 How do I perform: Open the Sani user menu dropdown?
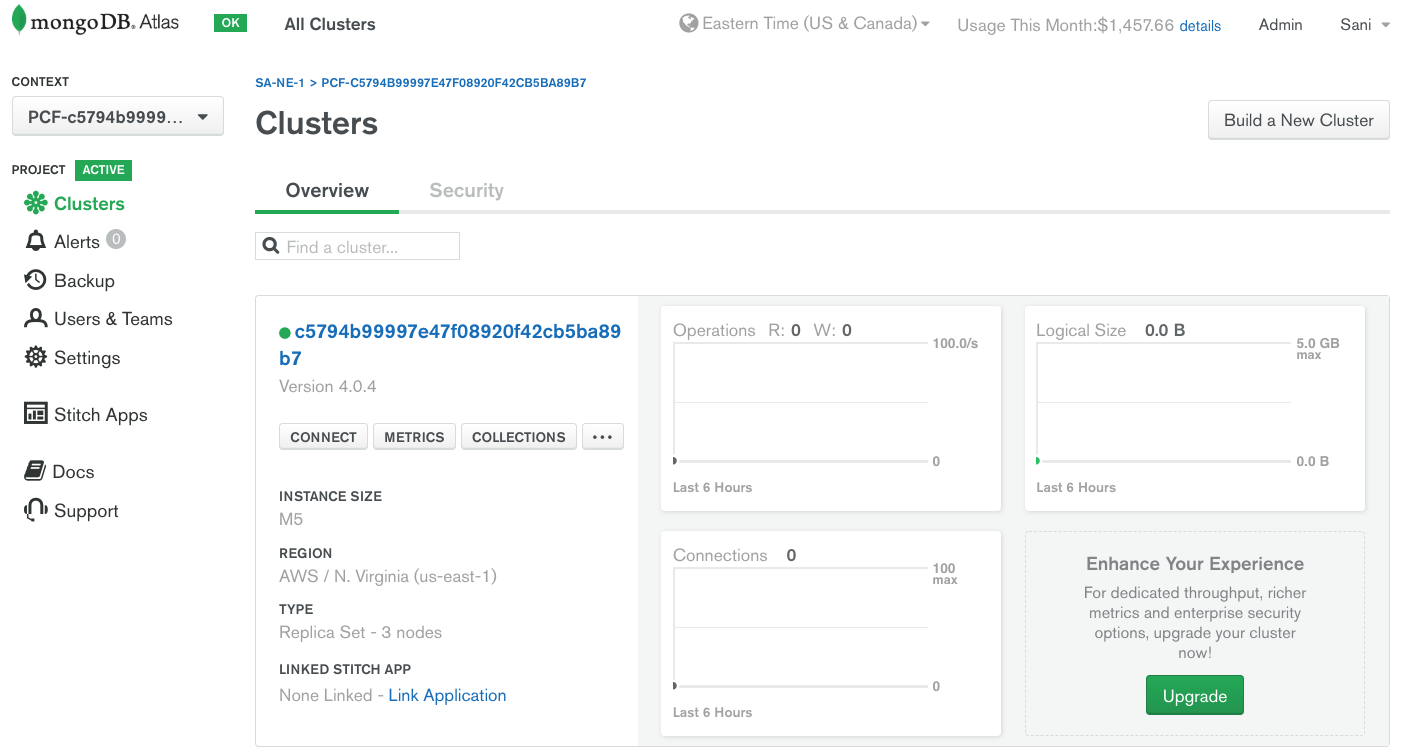[x=1365, y=25]
